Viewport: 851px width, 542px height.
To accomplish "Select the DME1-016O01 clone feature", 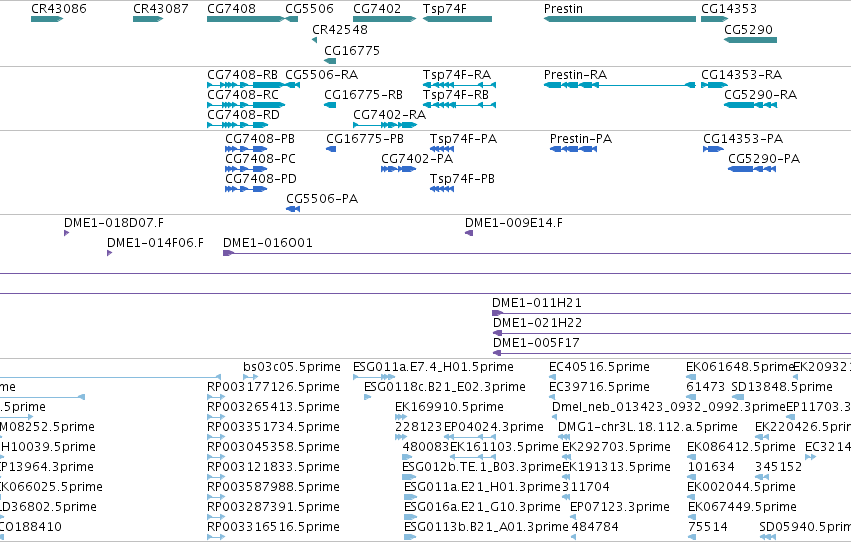I will pos(537,253).
